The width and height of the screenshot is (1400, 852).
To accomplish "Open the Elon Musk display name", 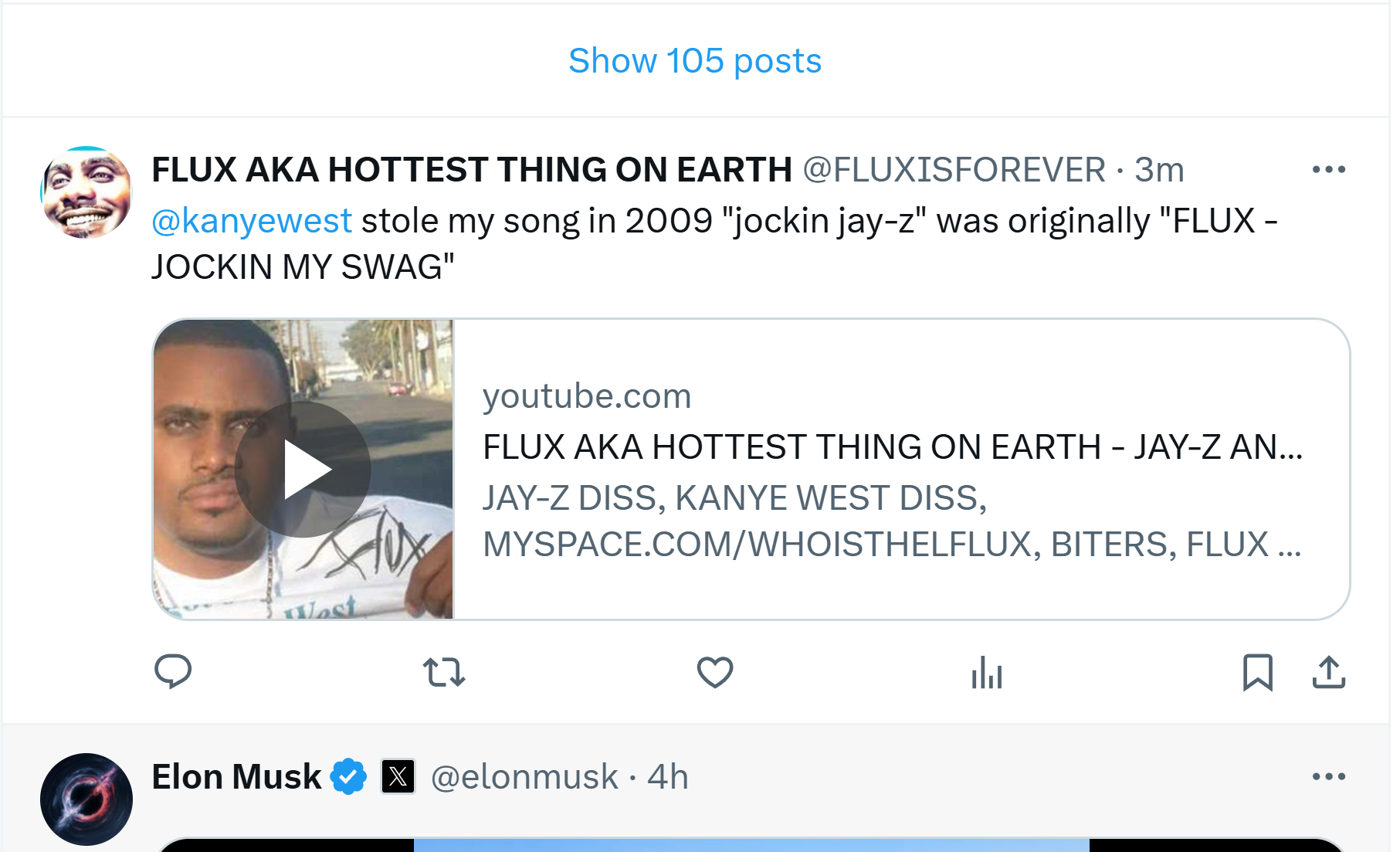I will tap(236, 776).
